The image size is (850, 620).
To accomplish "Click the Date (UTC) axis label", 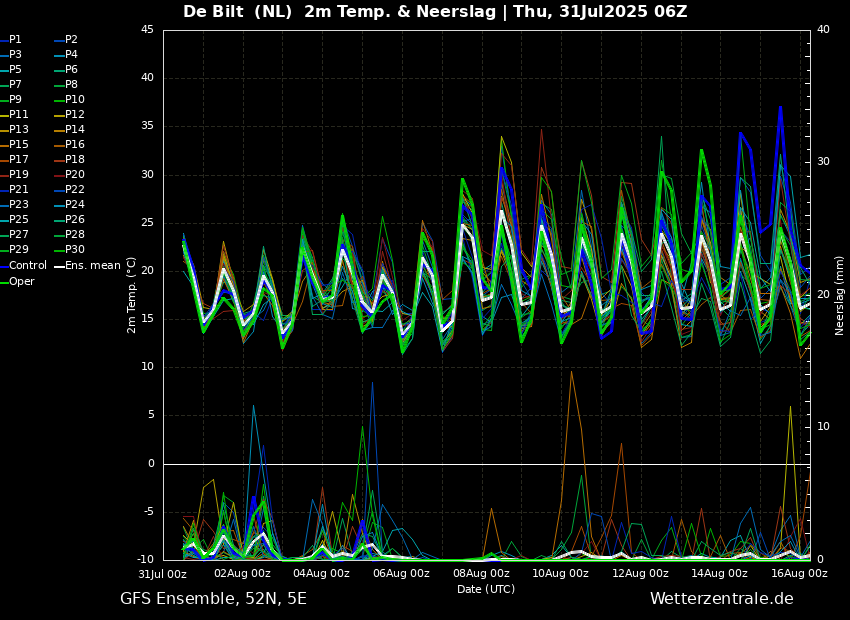I will point(486,589).
